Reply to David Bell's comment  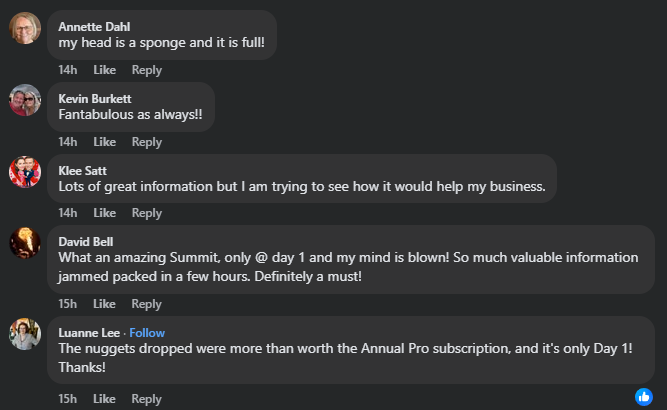tap(146, 304)
